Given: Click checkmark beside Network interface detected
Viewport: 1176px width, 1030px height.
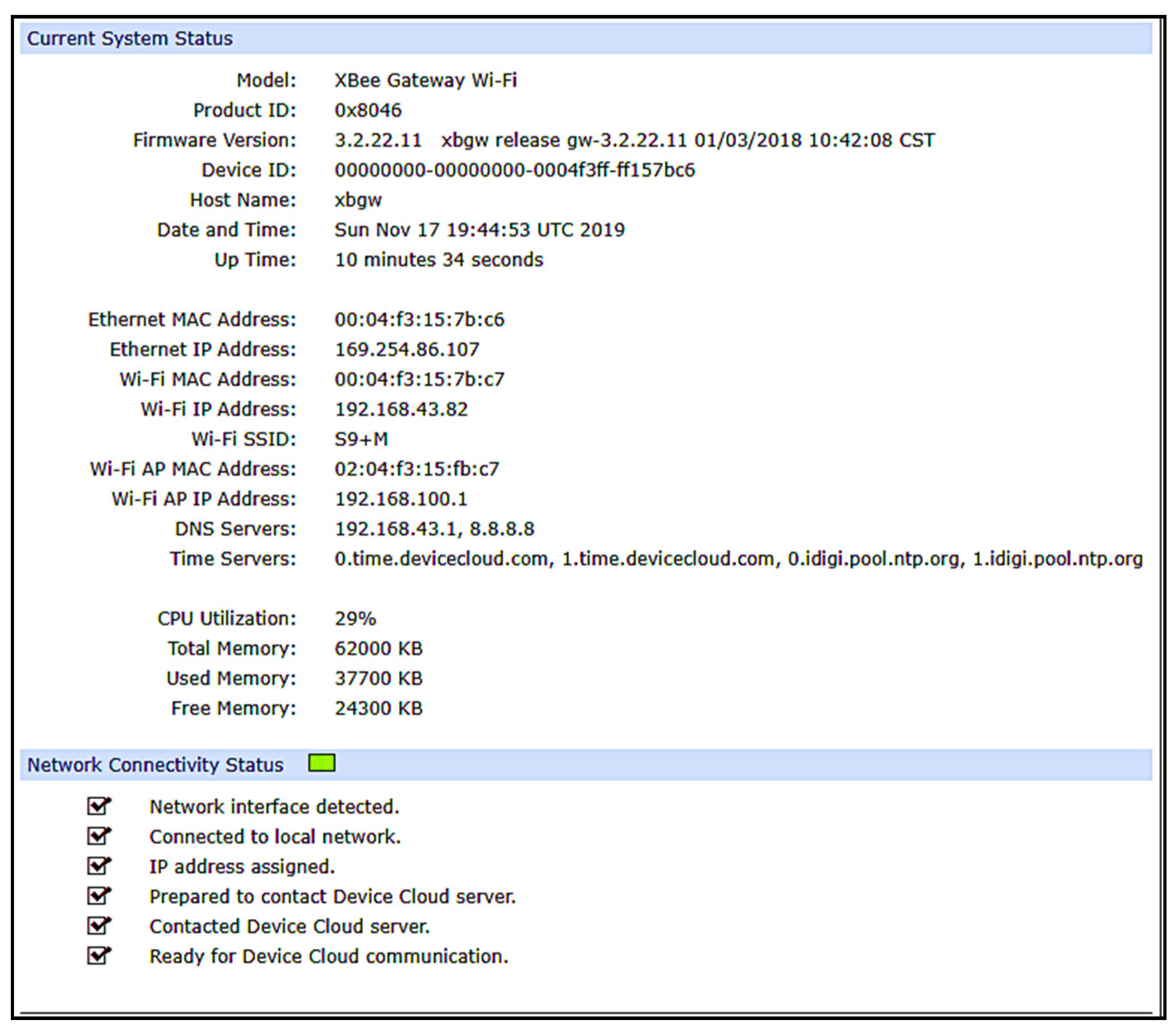Looking at the screenshot, I should click(98, 806).
